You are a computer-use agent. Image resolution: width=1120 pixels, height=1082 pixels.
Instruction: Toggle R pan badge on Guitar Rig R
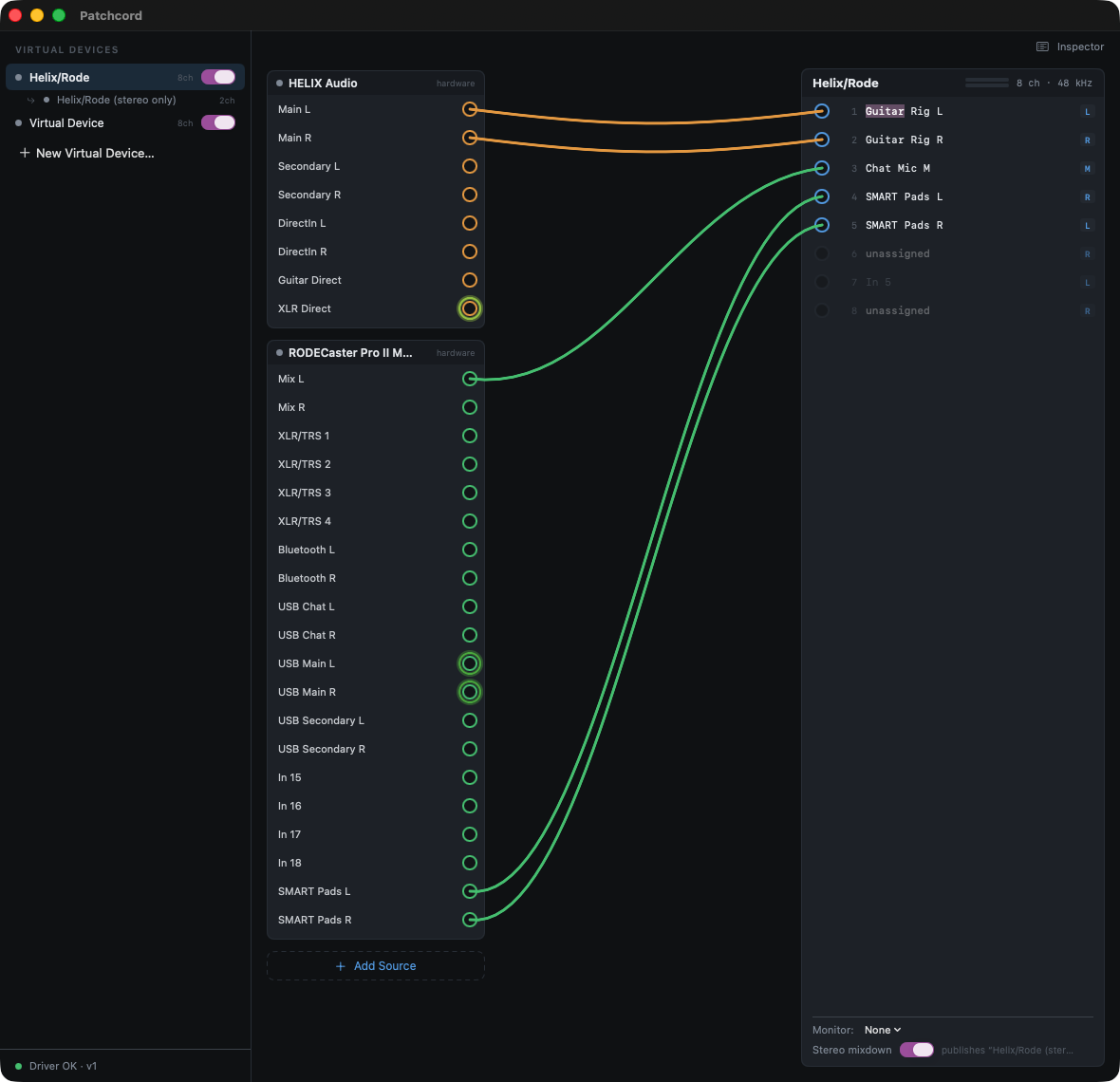[x=1087, y=140]
